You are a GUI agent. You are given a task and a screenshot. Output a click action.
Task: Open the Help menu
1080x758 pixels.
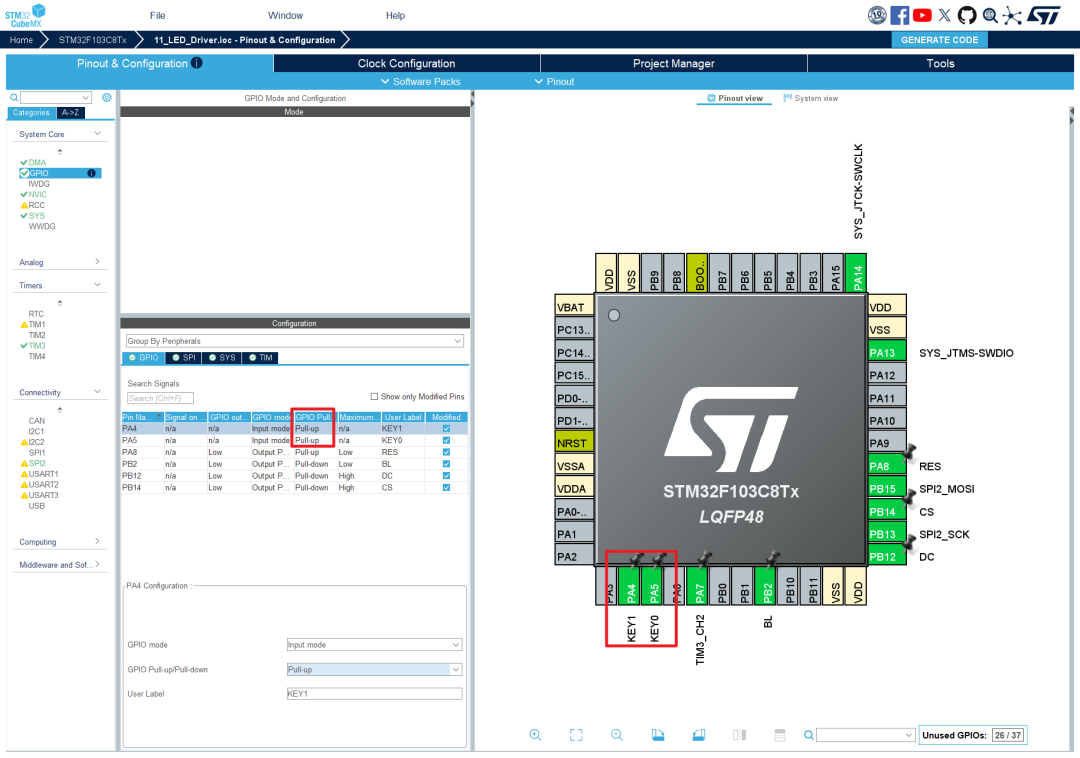click(395, 15)
